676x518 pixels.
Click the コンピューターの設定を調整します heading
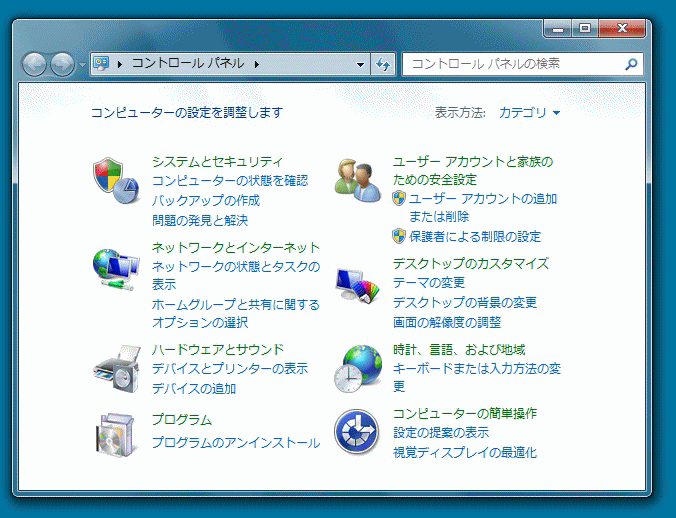pos(187,112)
